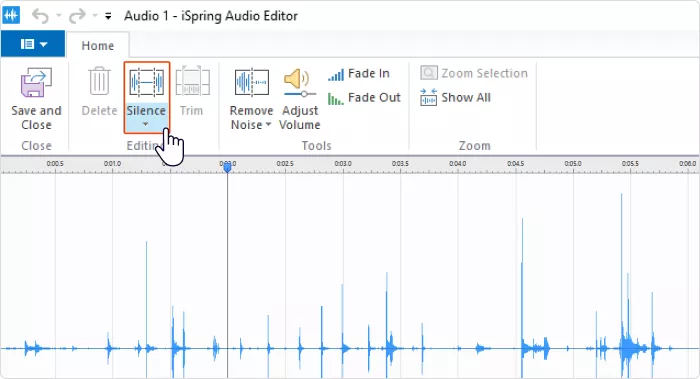
Task: Click the Undo arrow in title bar
Action: point(41,16)
